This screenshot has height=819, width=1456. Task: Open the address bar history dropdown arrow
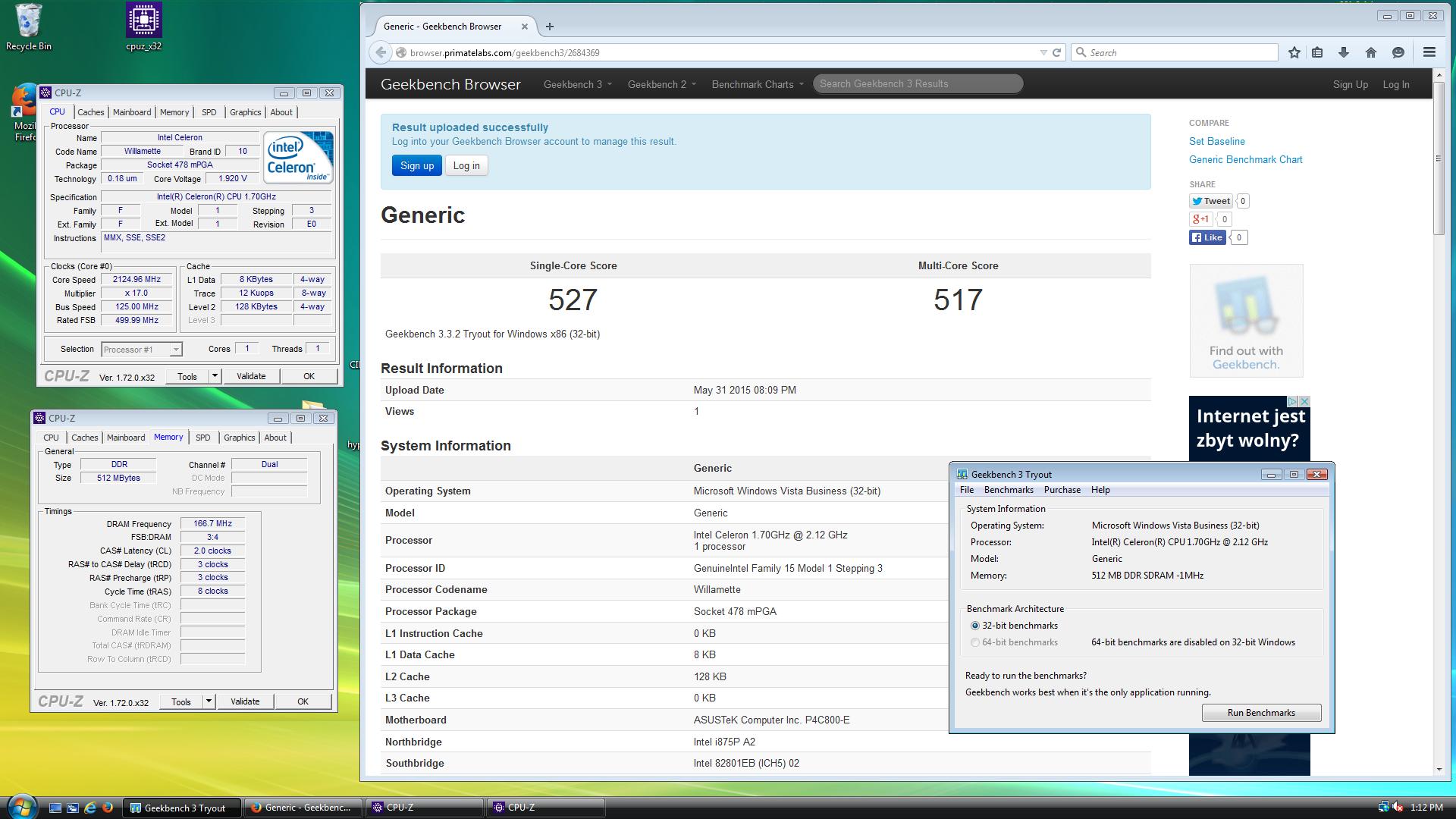[1043, 52]
